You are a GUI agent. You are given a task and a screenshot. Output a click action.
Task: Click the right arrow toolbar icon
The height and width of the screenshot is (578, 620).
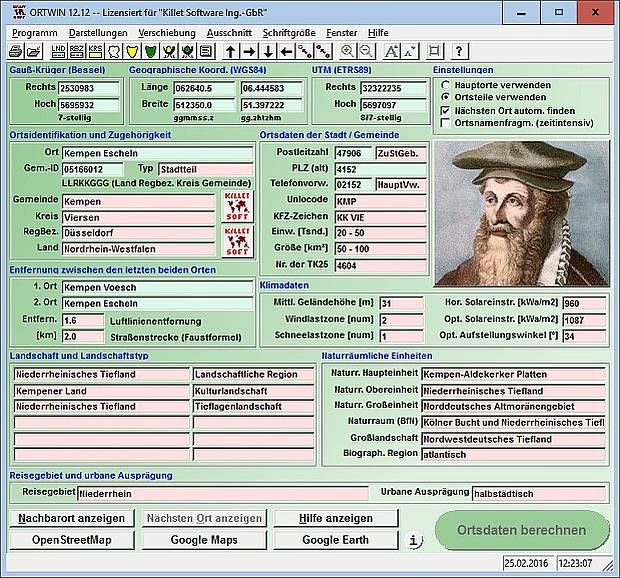[x=250, y=51]
